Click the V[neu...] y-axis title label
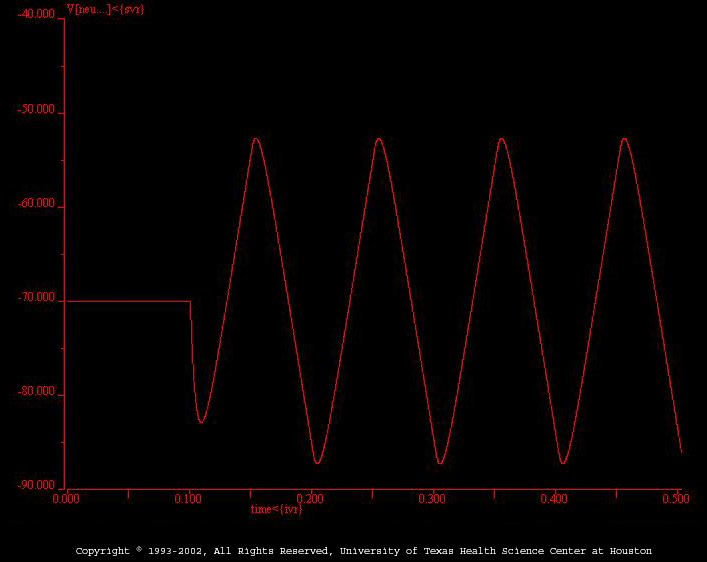The width and height of the screenshot is (707, 562). coord(104,9)
